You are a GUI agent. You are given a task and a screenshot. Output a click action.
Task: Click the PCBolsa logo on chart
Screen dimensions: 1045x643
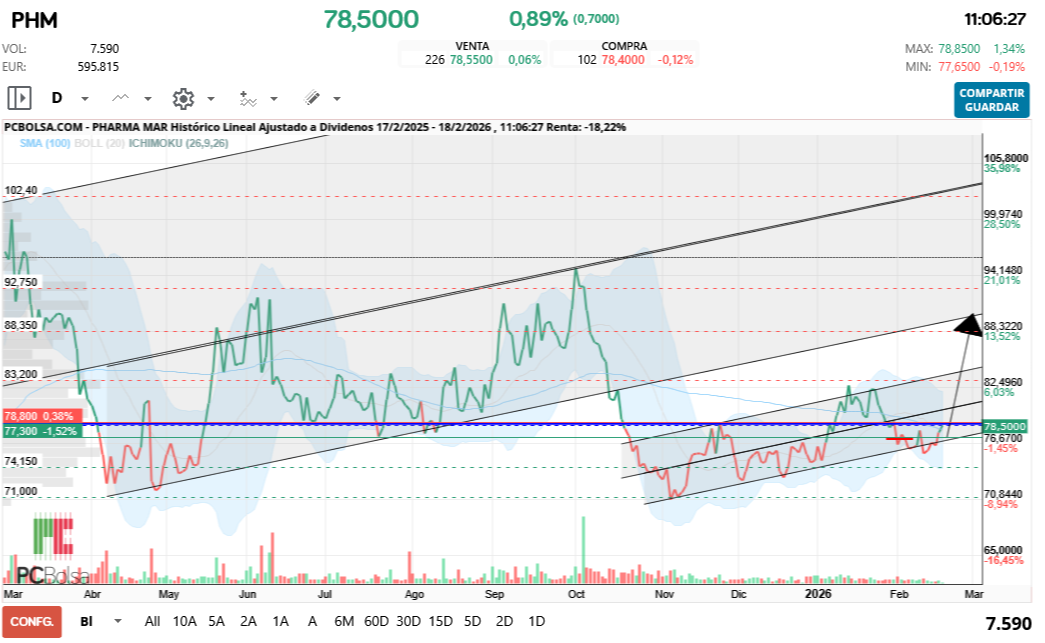[52, 552]
